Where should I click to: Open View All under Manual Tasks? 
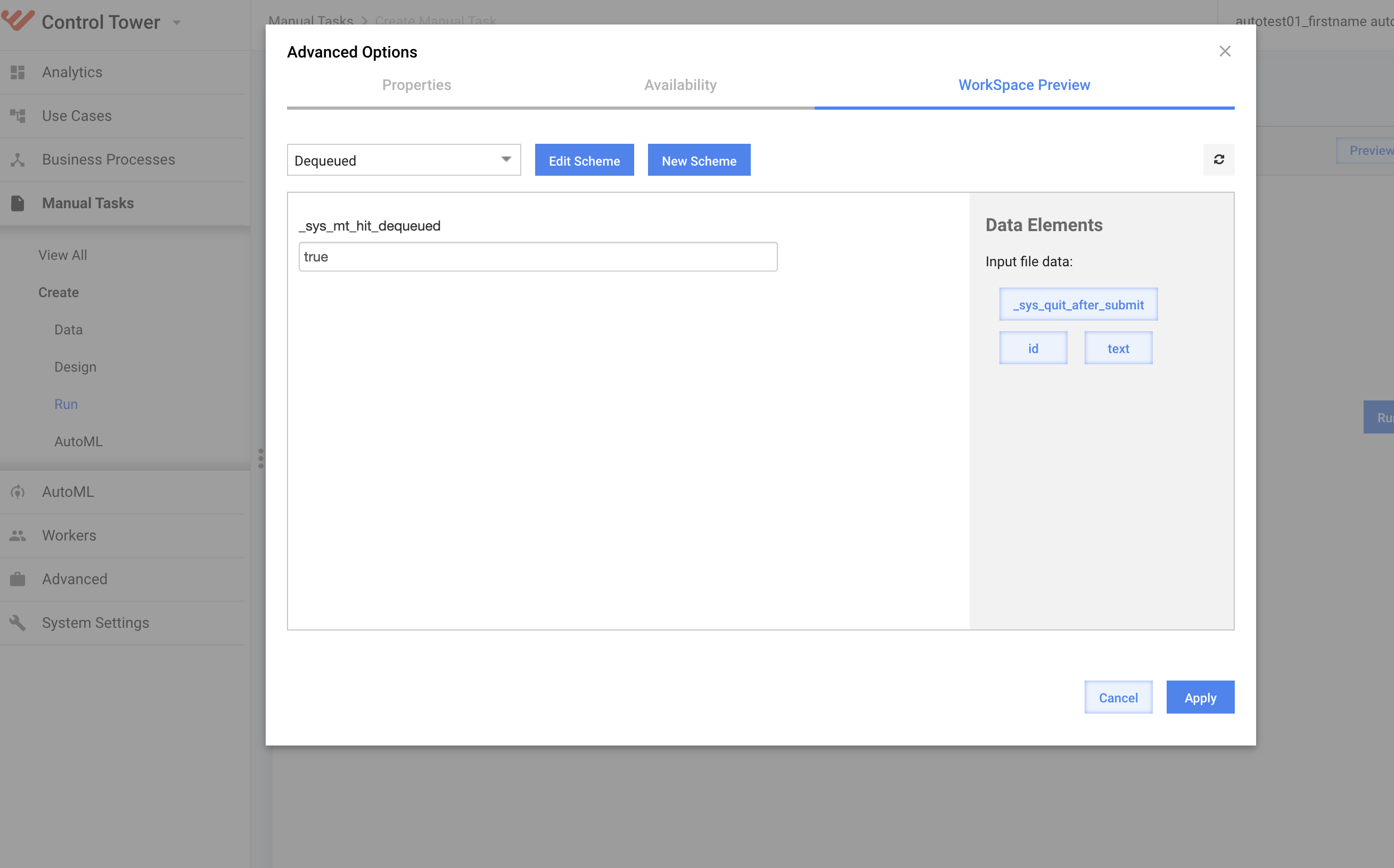click(62, 256)
